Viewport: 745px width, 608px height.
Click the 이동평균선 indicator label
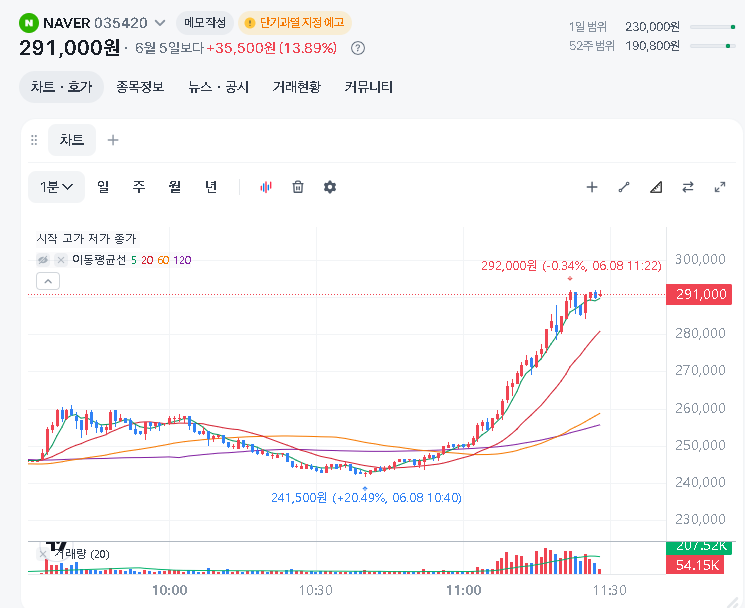click(99, 260)
